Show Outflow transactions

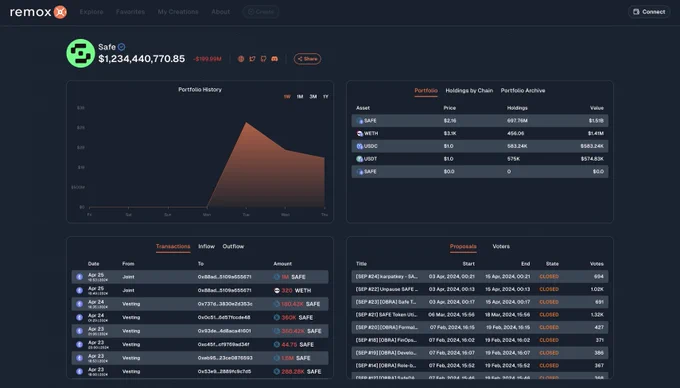click(x=233, y=247)
